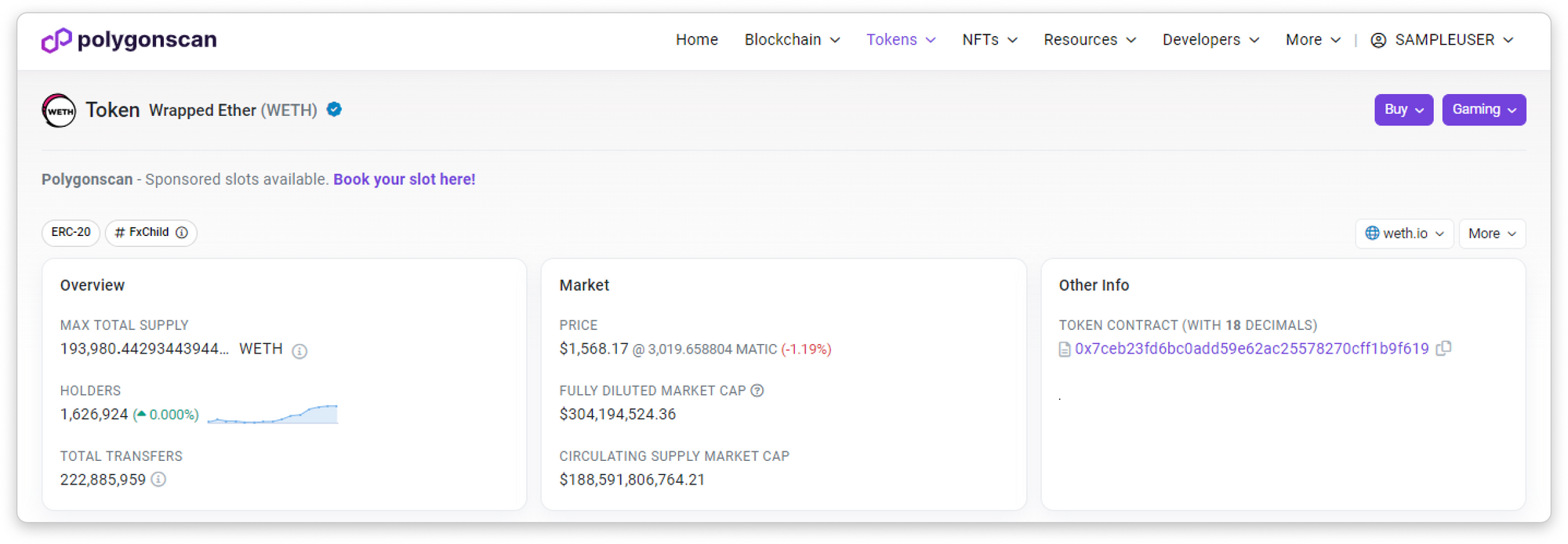
Task: Open the weth.io website dropdown
Action: pyautogui.click(x=1404, y=234)
